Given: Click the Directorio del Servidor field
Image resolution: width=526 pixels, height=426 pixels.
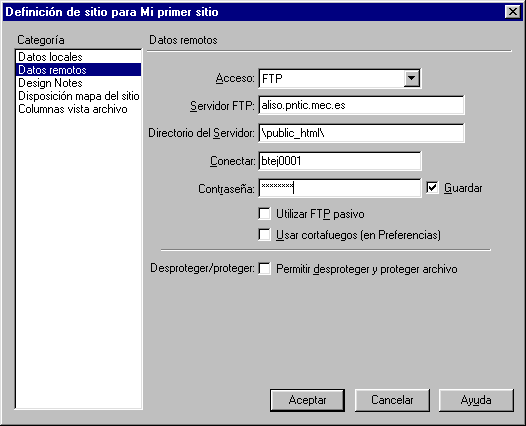Looking at the screenshot, I should [361, 133].
